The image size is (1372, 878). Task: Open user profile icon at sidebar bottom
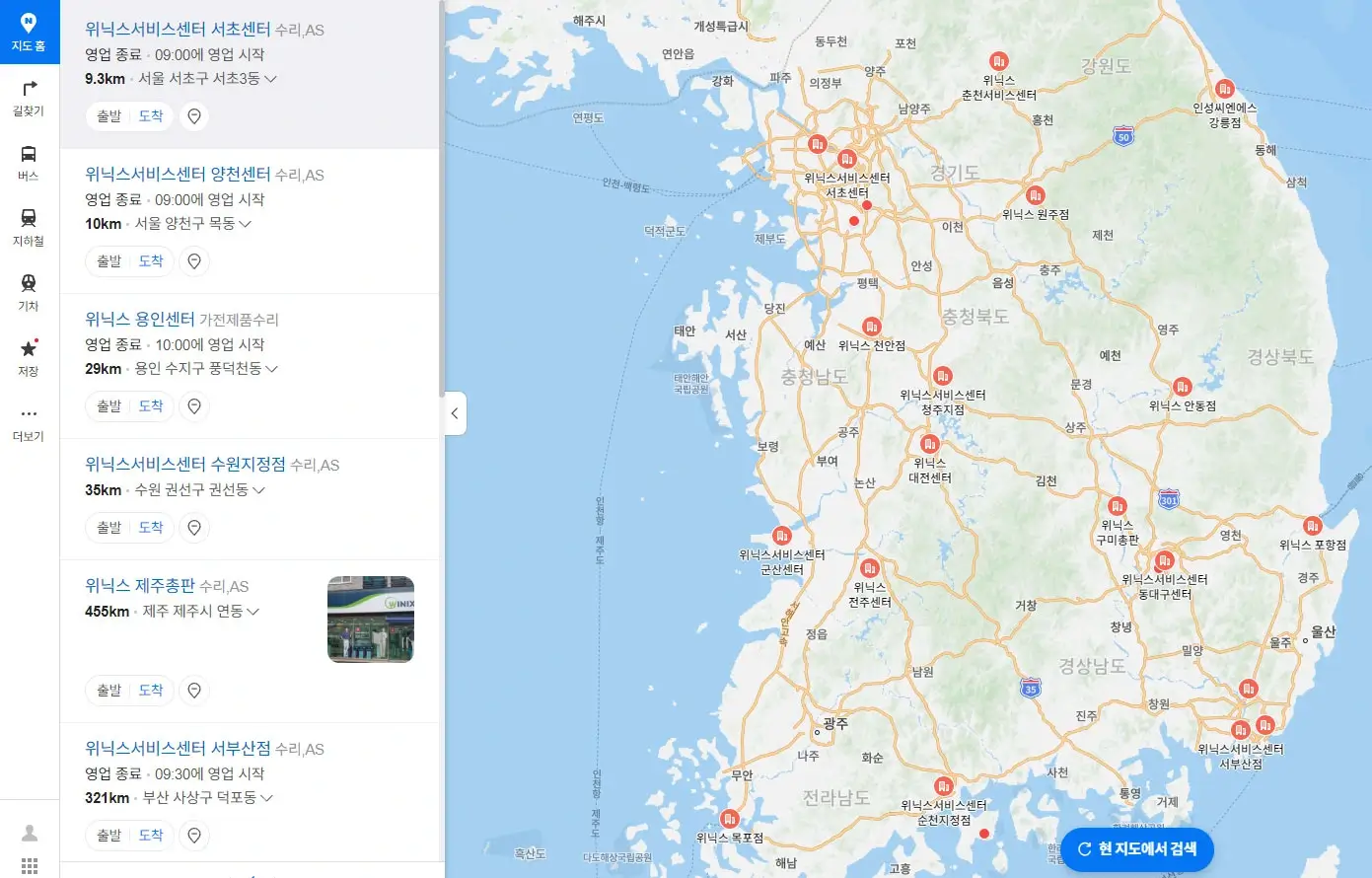tap(30, 834)
